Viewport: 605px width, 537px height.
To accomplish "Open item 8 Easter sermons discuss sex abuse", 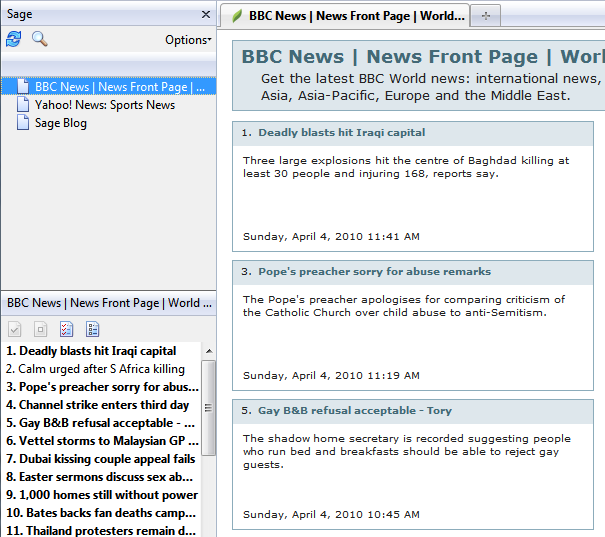I will click(x=99, y=477).
